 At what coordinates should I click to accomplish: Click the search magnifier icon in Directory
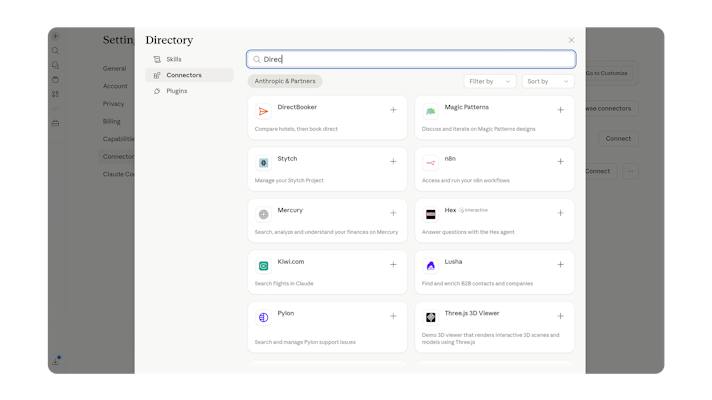point(257,59)
